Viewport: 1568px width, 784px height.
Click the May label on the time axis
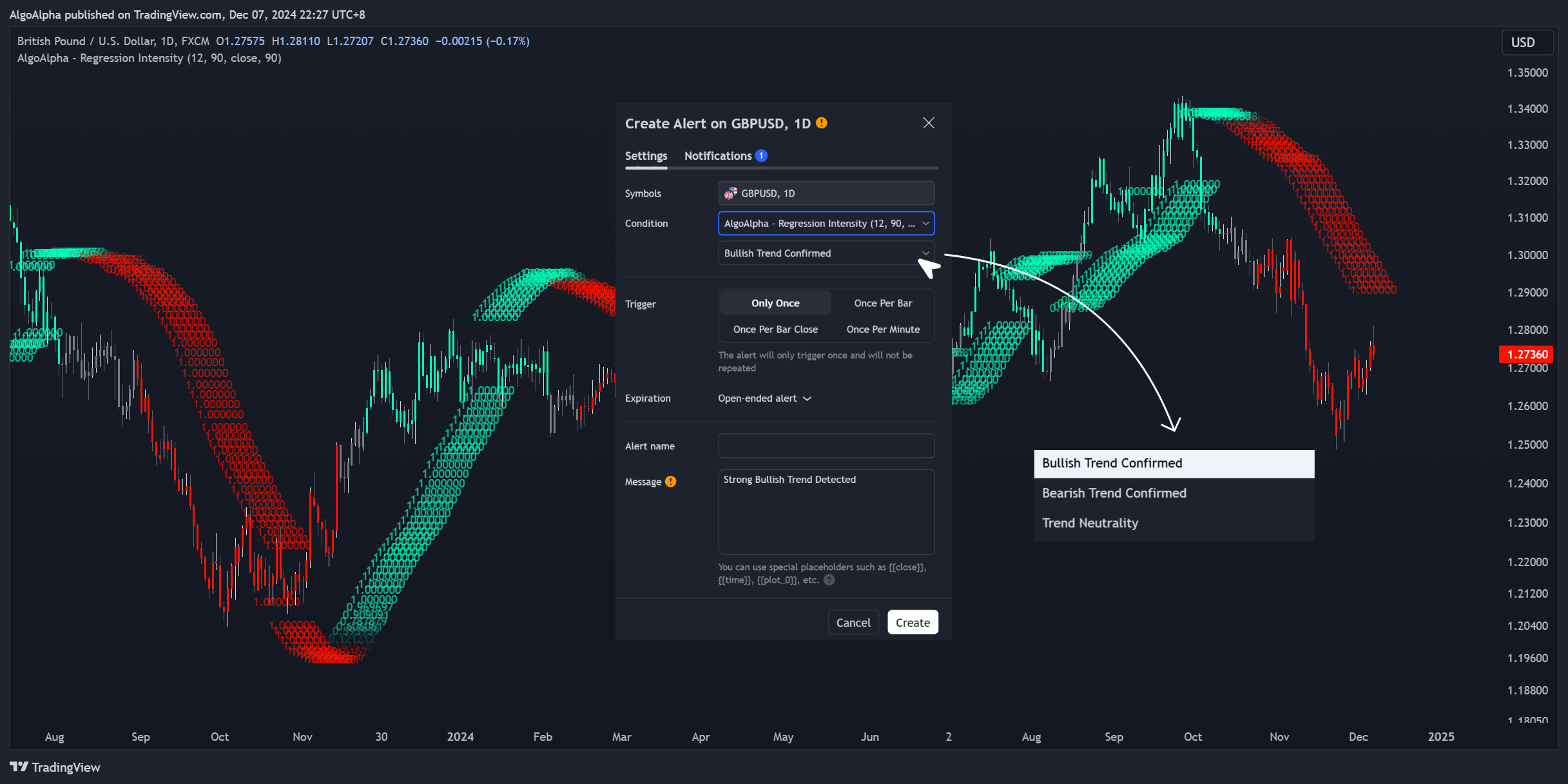(783, 737)
